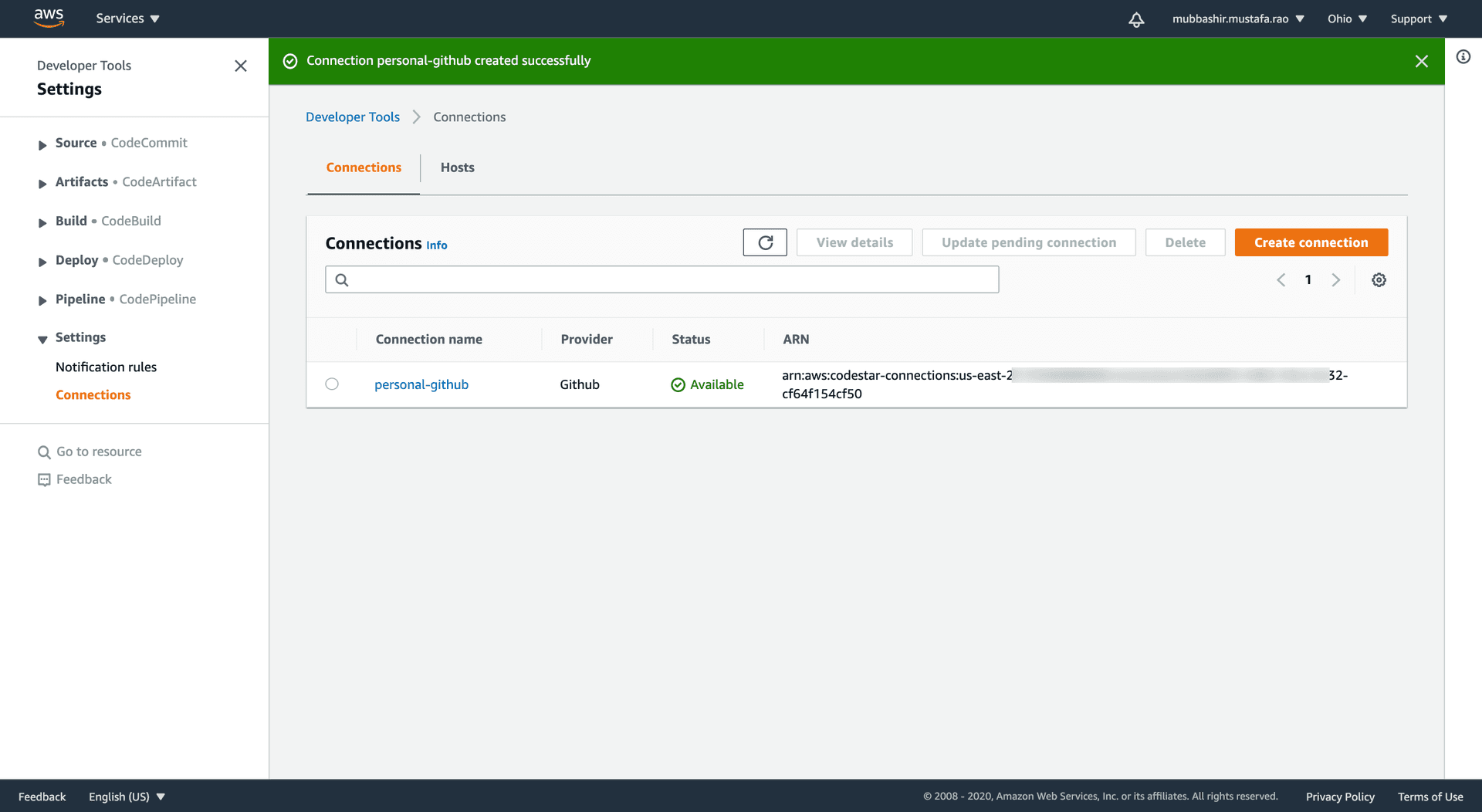1482x812 pixels.
Task: Click page number 1
Action: coord(1308,280)
